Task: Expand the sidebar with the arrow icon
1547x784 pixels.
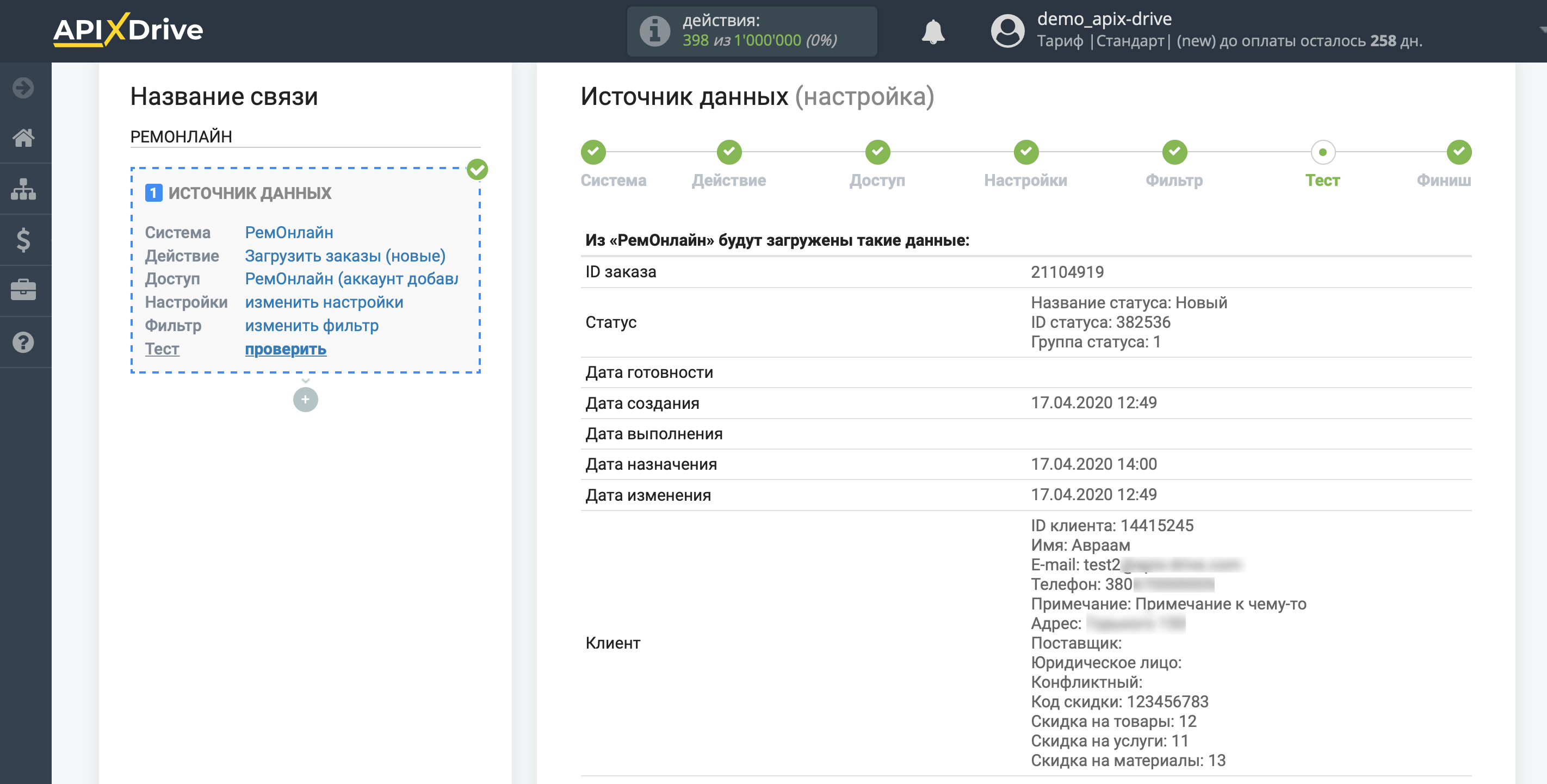Action: (x=23, y=88)
